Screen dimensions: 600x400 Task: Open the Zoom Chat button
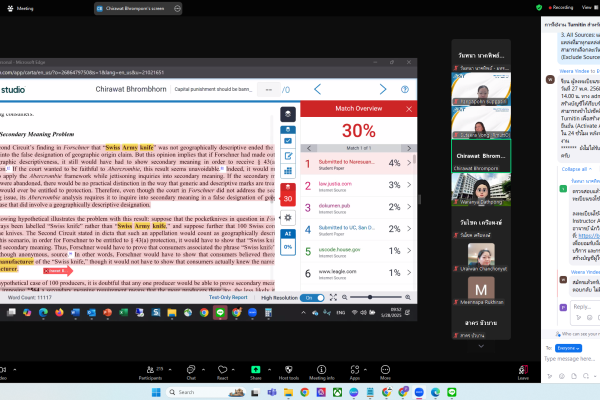point(191,372)
